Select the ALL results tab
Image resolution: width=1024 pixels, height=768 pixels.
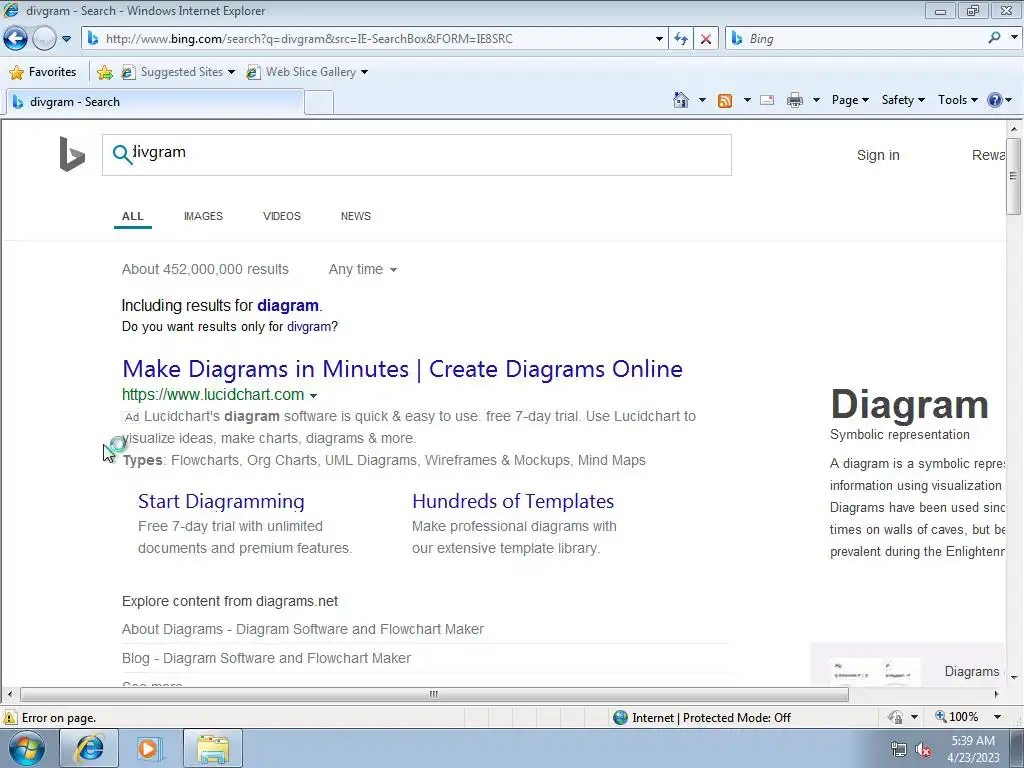[x=133, y=216]
